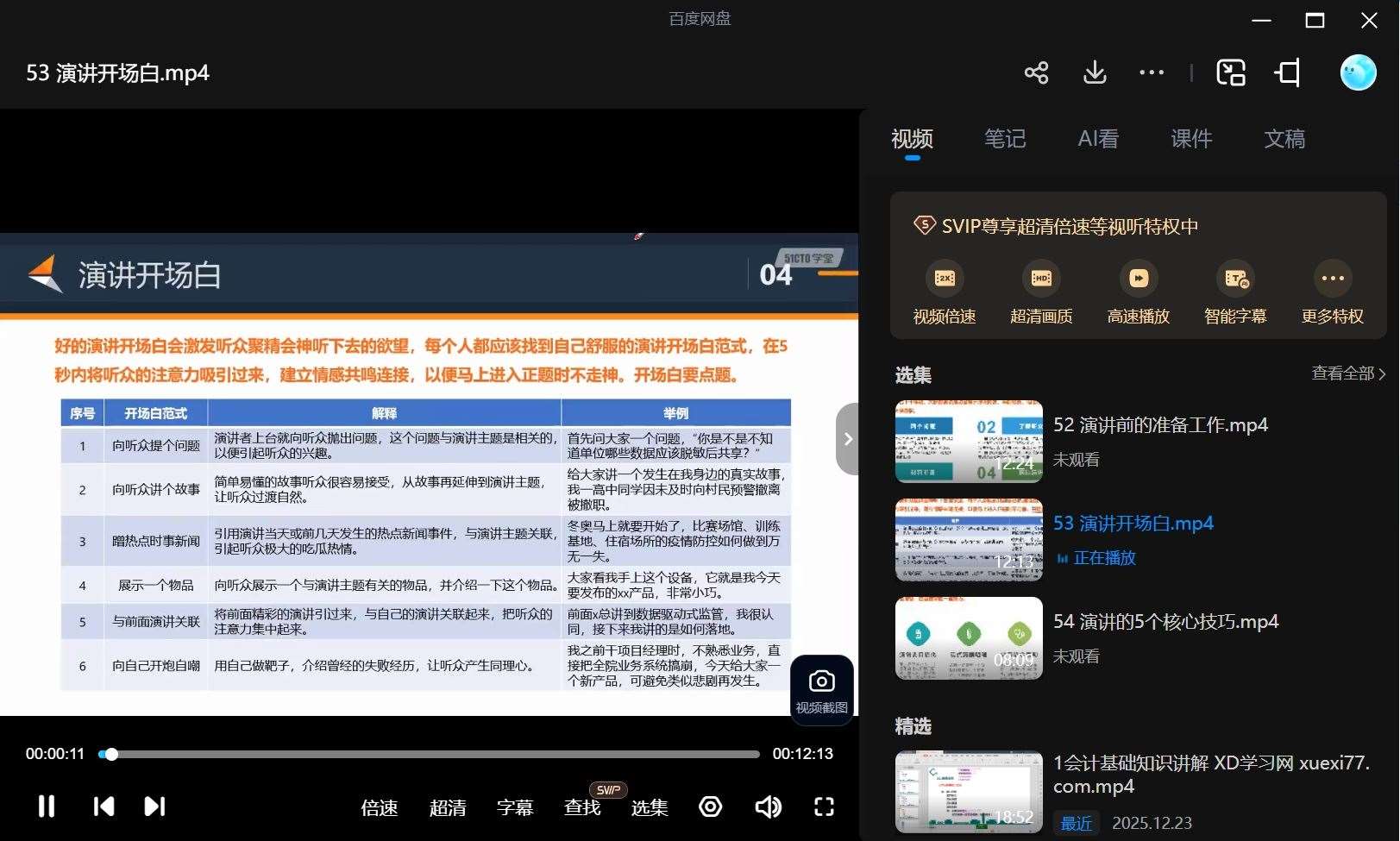Open the top-bar more options menu

[1152, 72]
